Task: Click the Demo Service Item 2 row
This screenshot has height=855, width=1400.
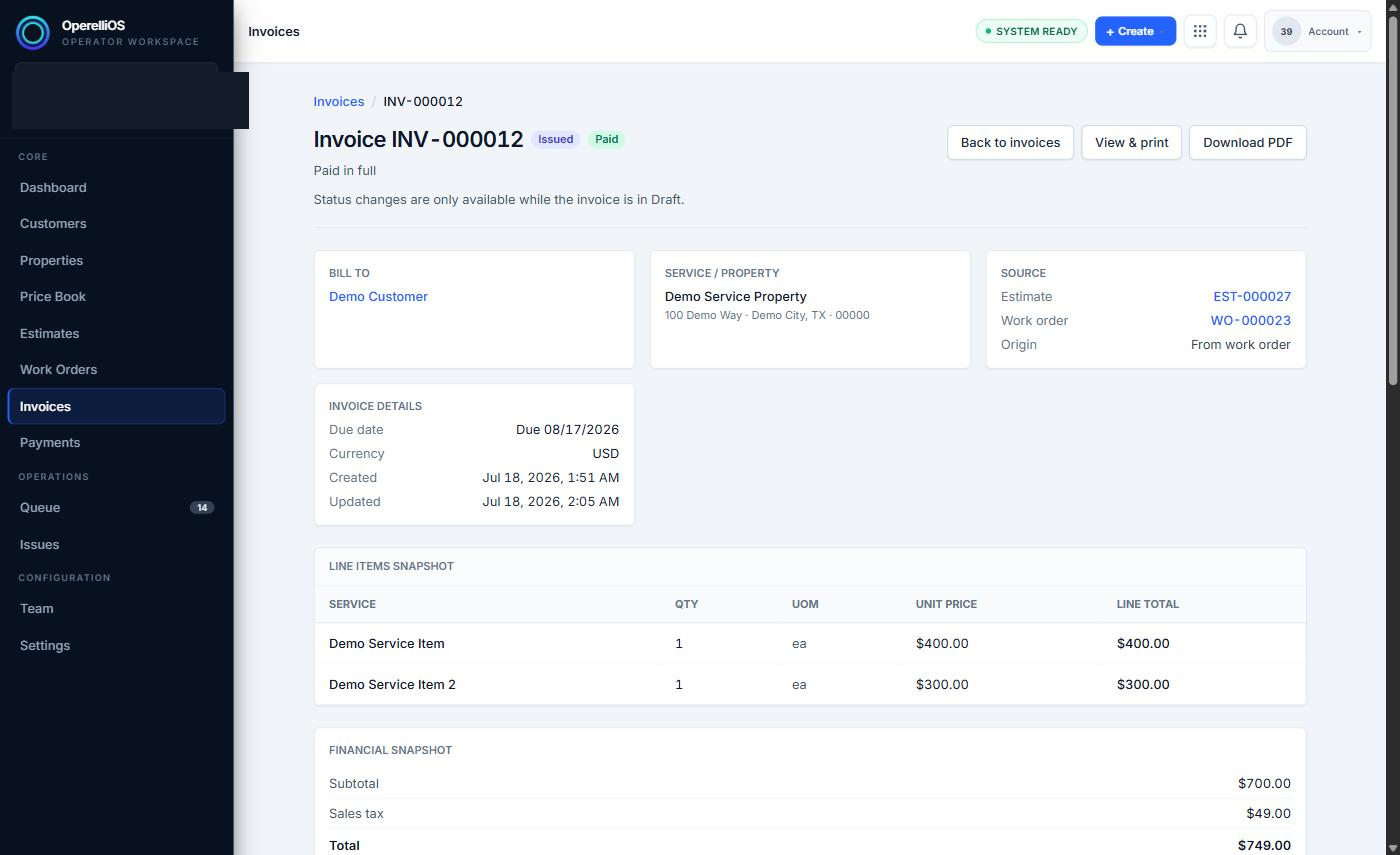Action: [810, 684]
